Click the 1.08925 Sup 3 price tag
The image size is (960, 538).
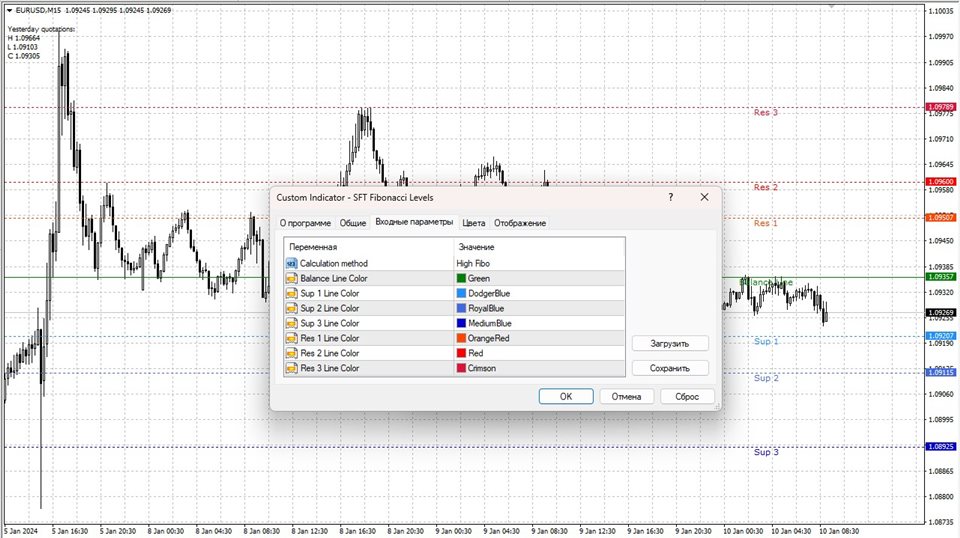tap(940, 447)
